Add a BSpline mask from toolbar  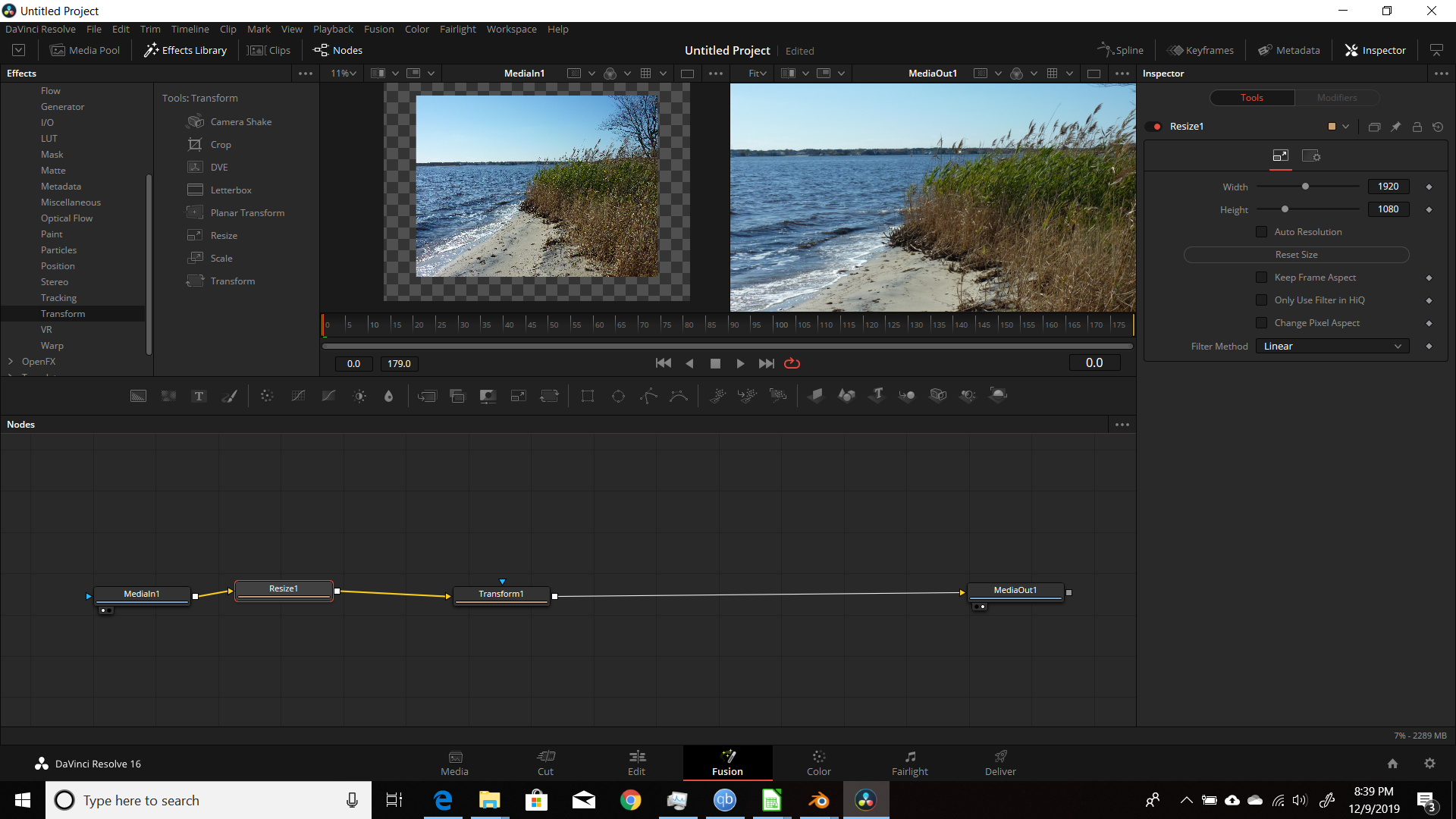click(x=679, y=396)
